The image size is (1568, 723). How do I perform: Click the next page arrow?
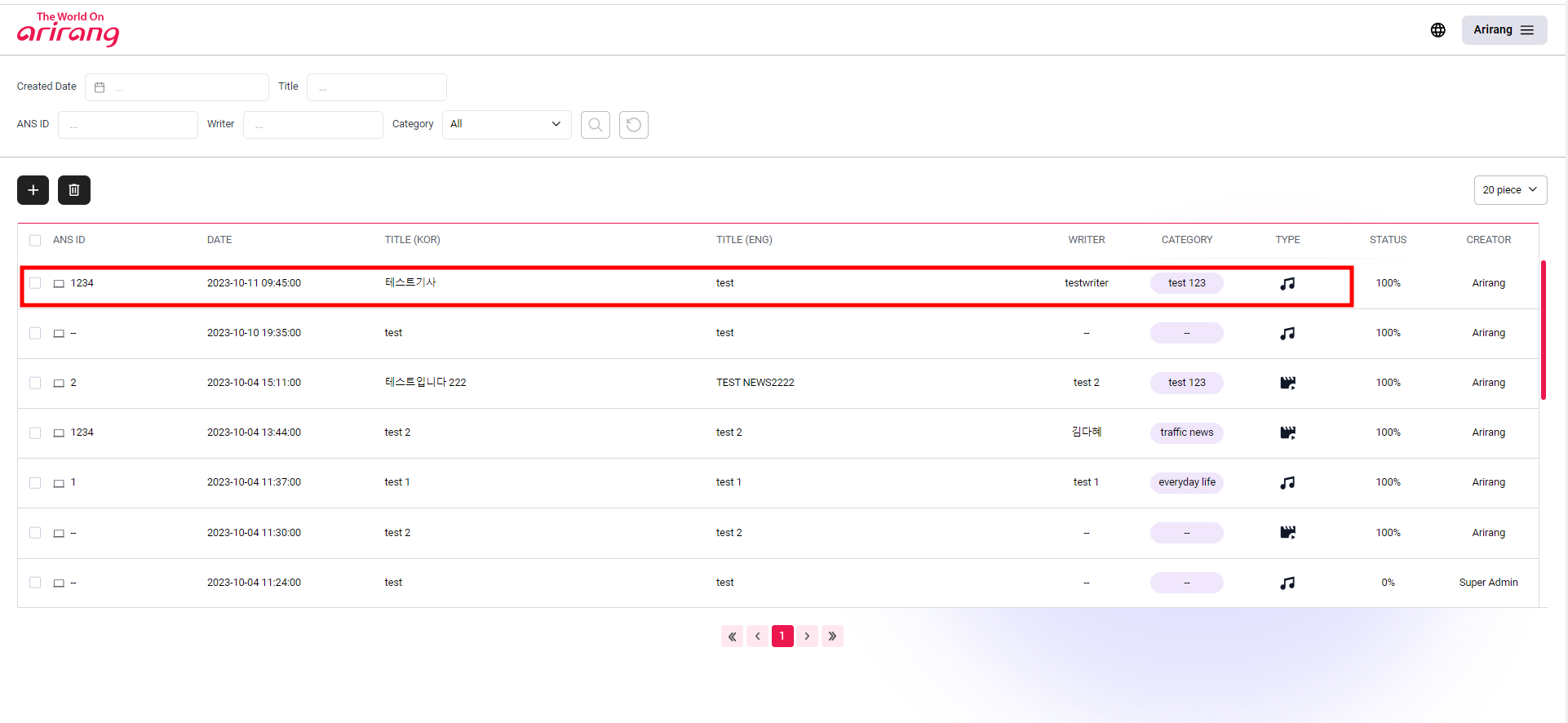(x=807, y=637)
